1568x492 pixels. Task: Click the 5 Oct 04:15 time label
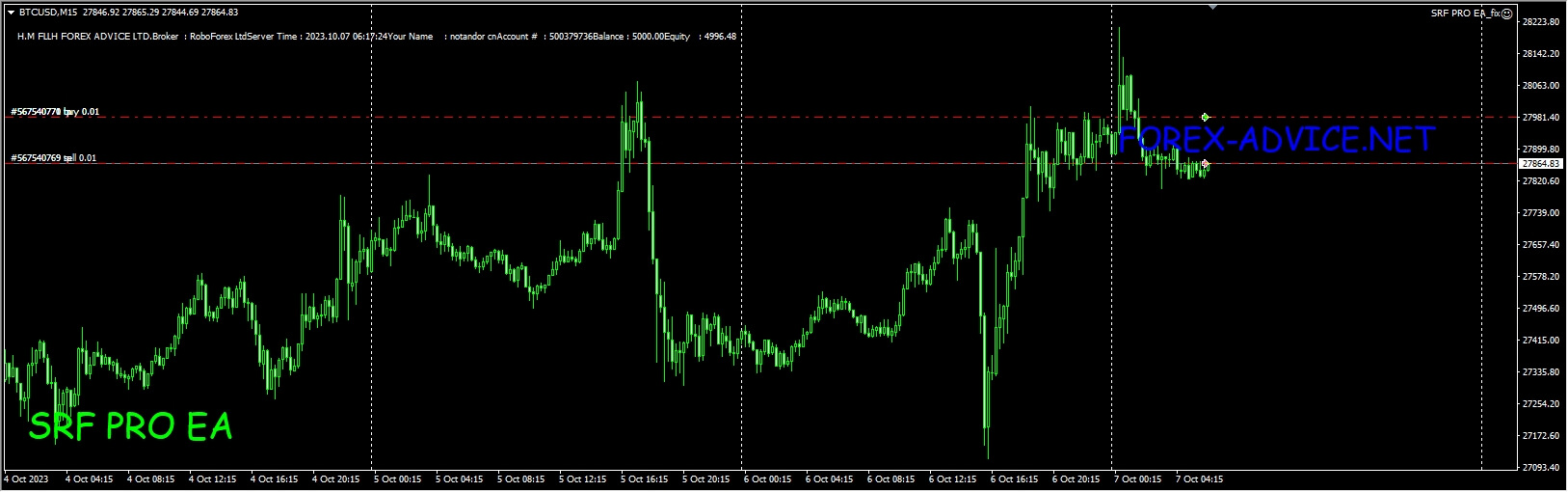pyautogui.click(x=459, y=478)
